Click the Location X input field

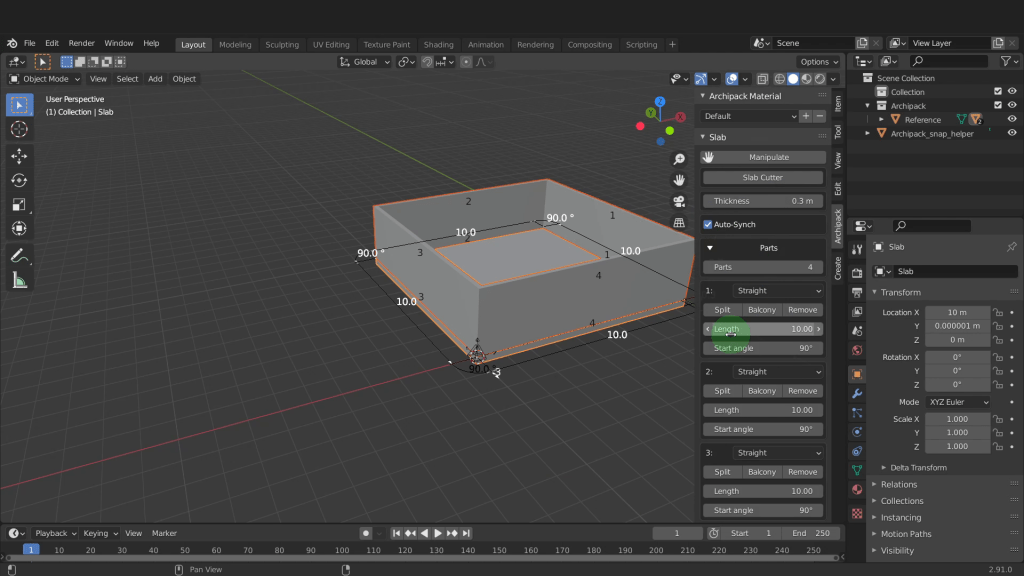click(x=957, y=312)
